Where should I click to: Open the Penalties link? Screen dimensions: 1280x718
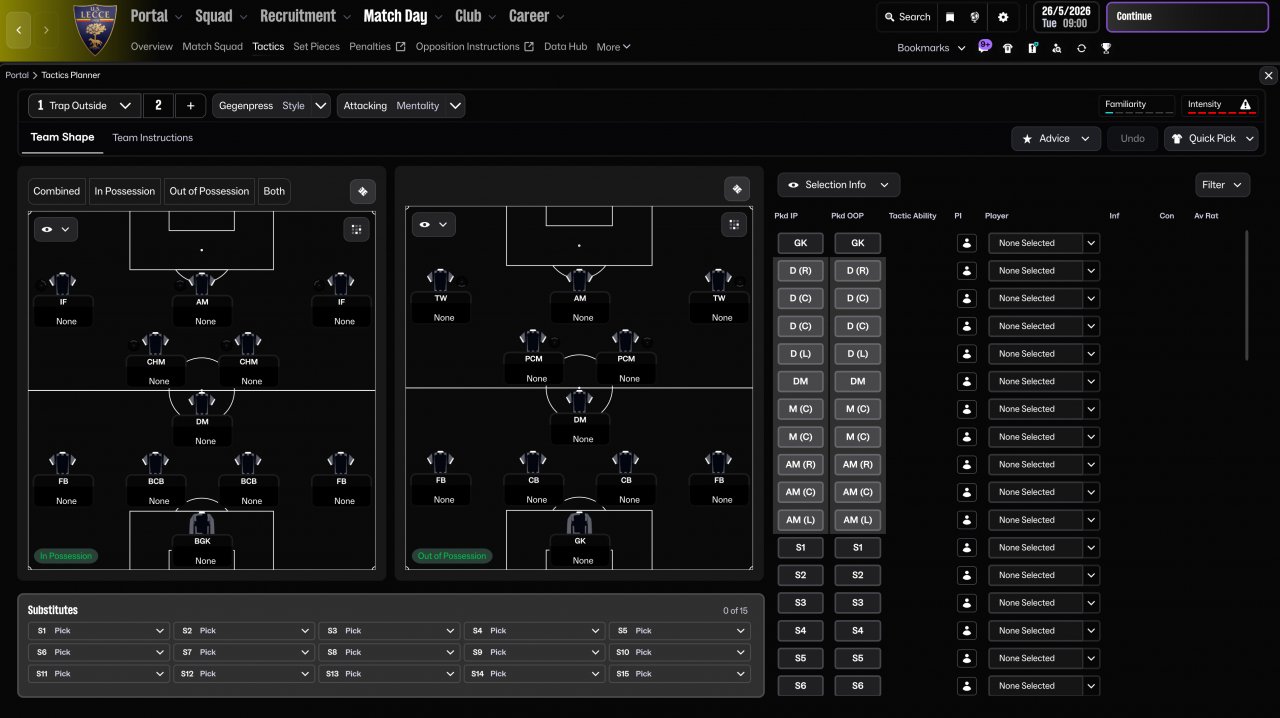[x=377, y=47]
